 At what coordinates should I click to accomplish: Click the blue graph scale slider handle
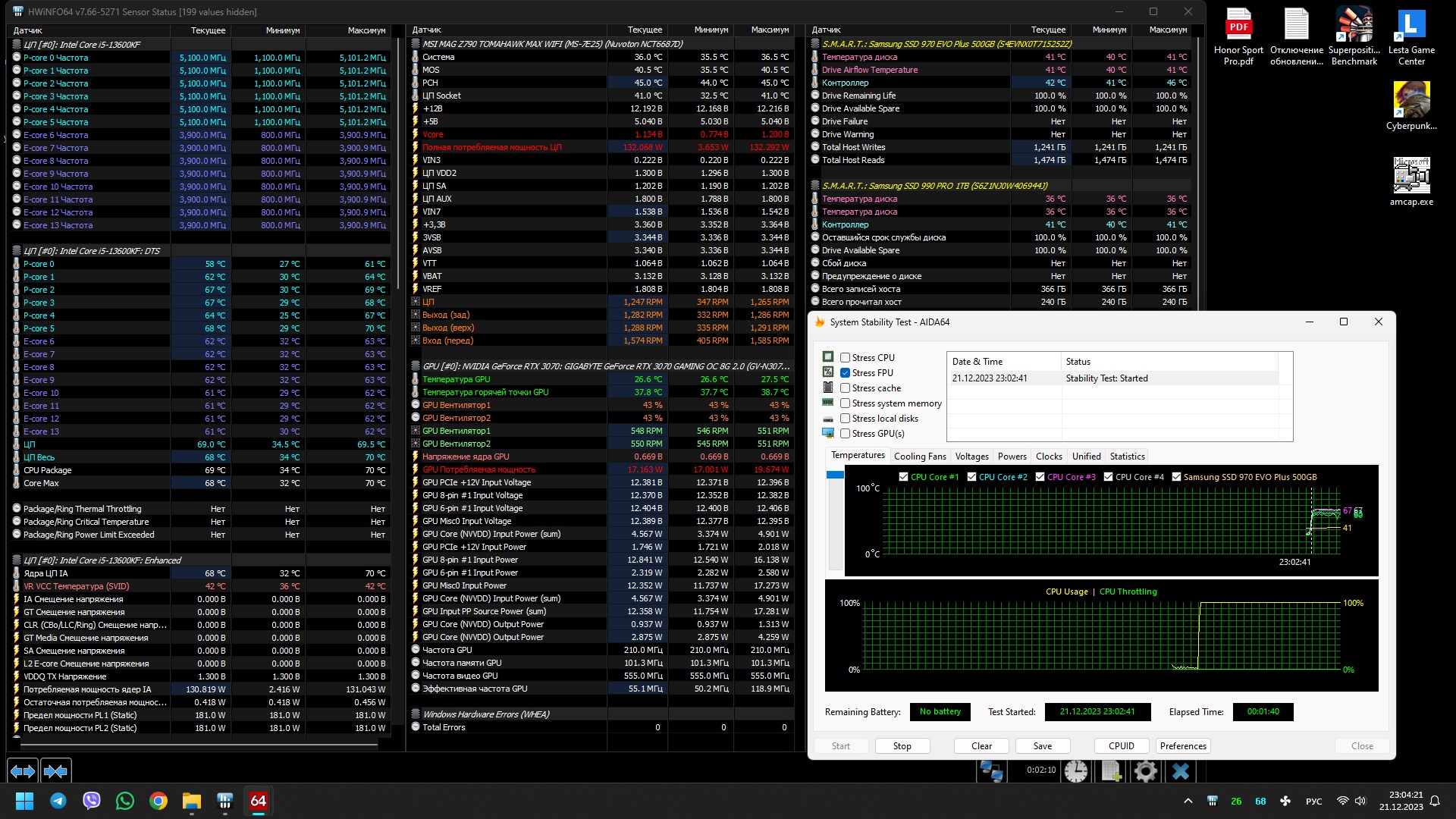click(835, 475)
